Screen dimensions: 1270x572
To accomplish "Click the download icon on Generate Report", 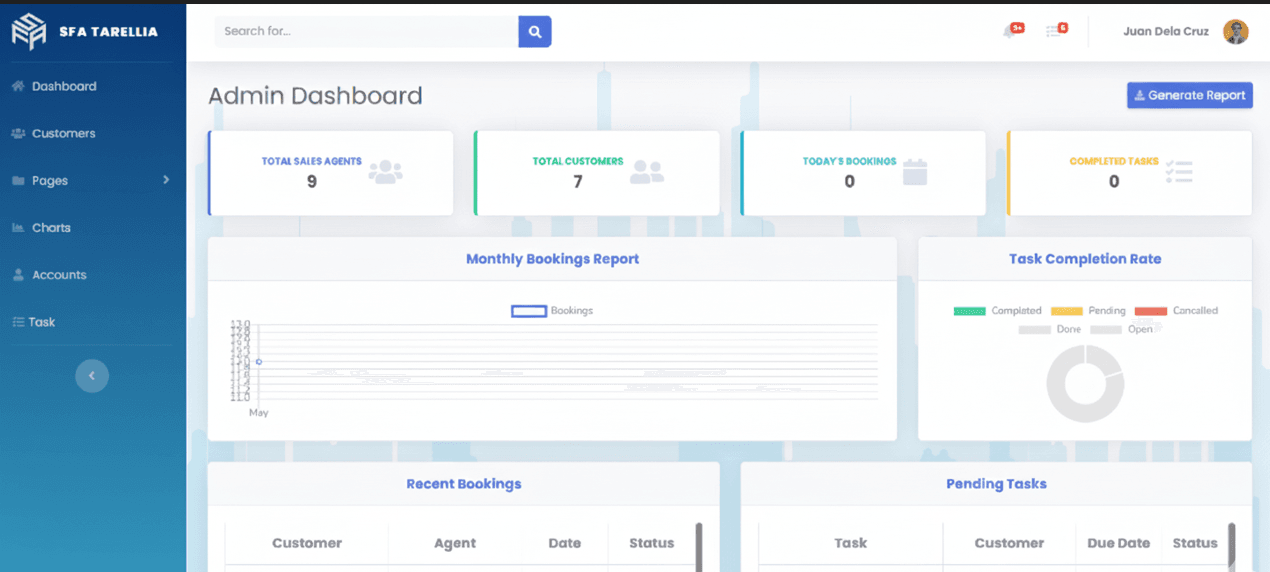I will pyautogui.click(x=1139, y=96).
